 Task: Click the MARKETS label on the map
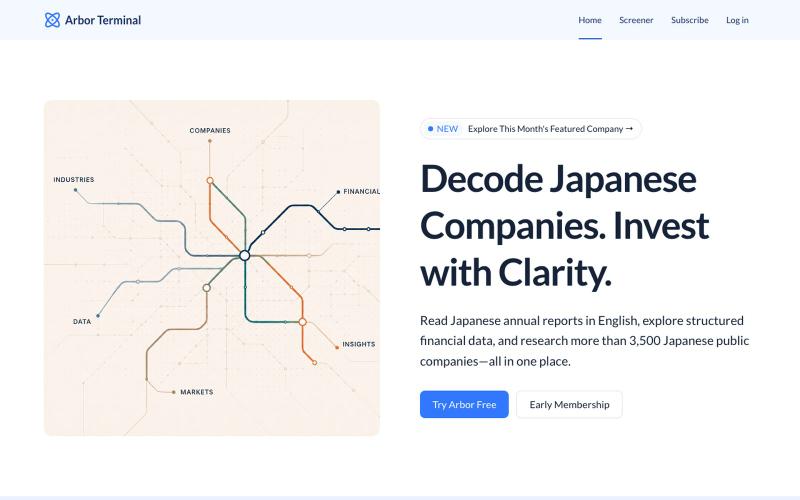pos(197,392)
